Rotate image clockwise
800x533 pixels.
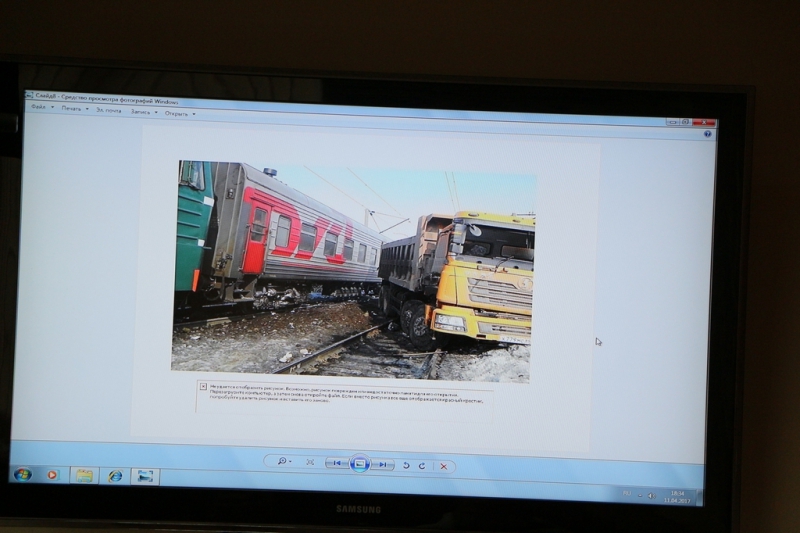[x=422, y=466]
